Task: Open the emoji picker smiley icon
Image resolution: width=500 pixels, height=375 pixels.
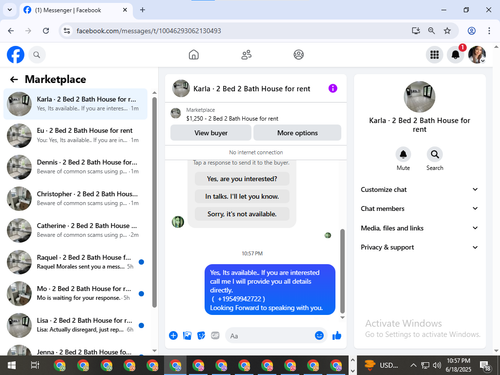Action: point(319,335)
